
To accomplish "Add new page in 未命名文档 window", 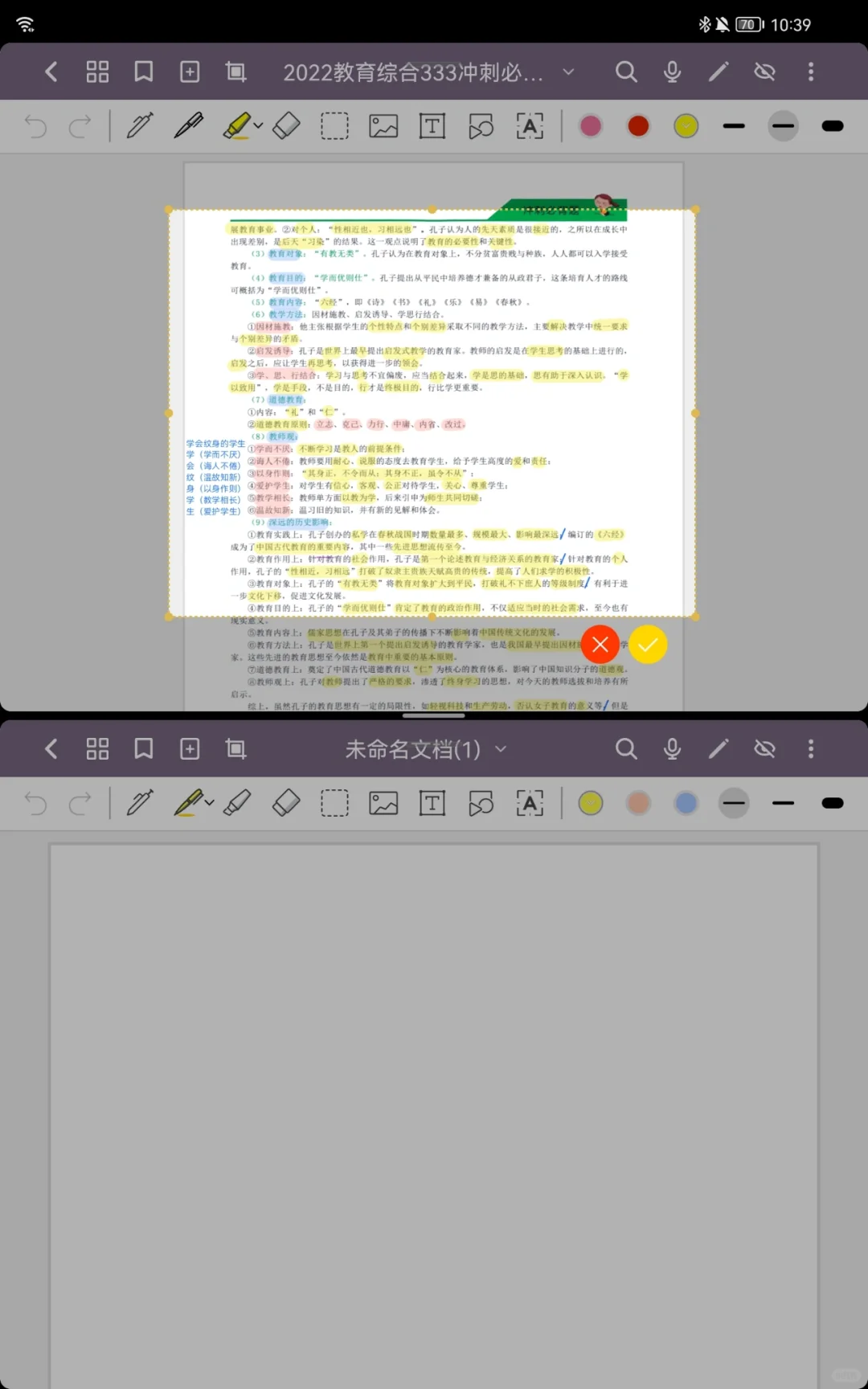I will coord(190,749).
